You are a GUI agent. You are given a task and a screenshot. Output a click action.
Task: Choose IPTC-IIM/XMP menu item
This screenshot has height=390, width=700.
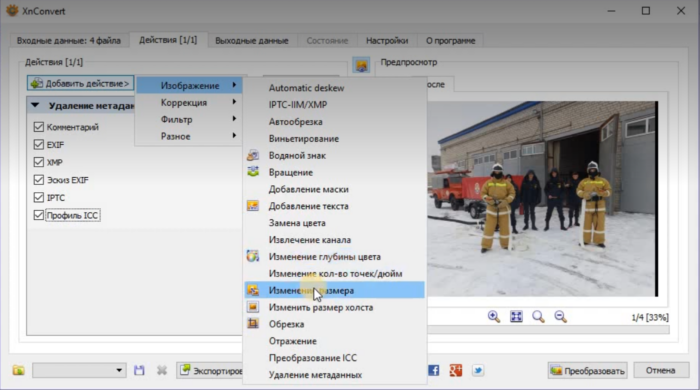point(334,104)
